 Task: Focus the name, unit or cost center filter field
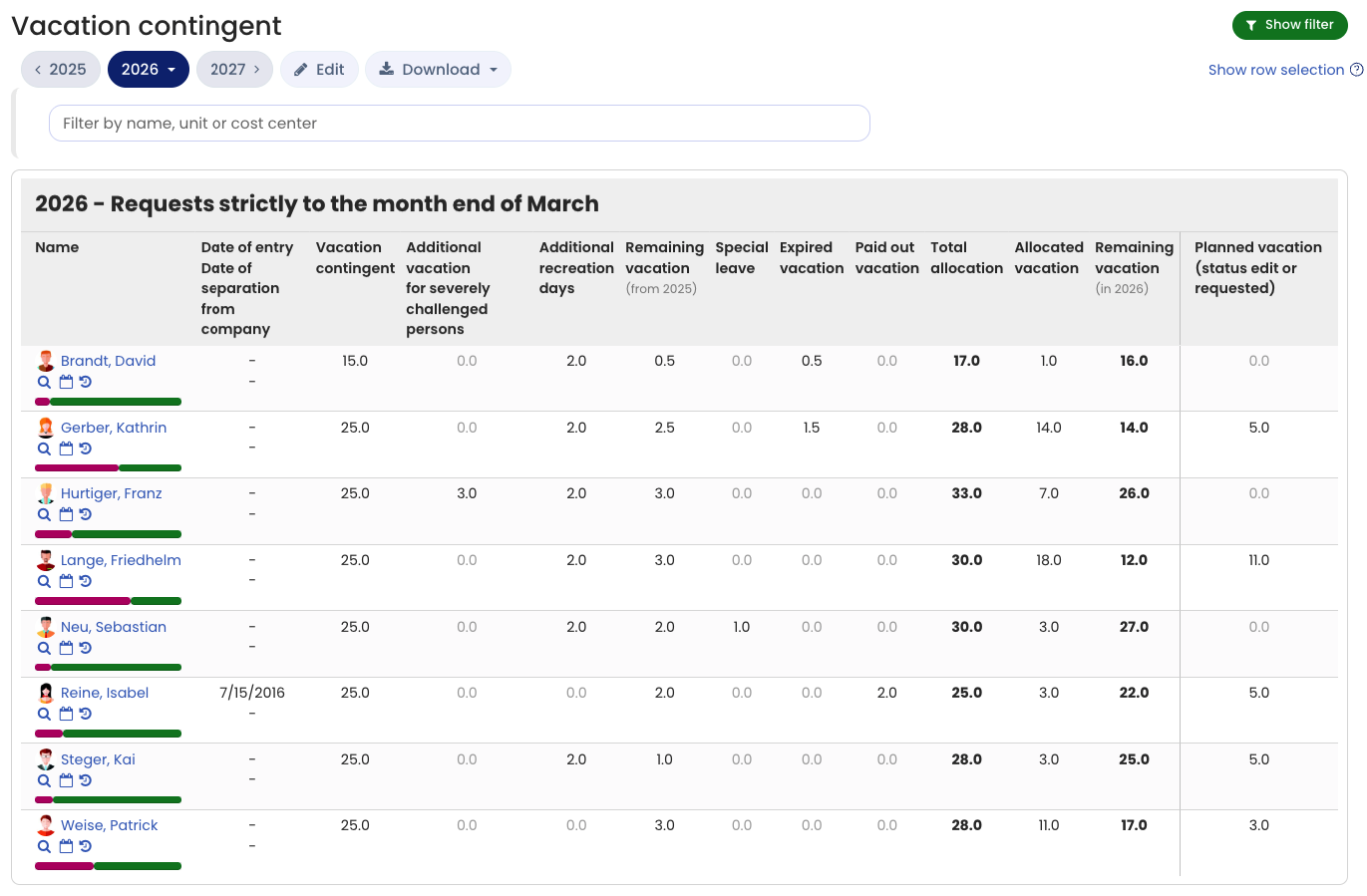tap(460, 124)
